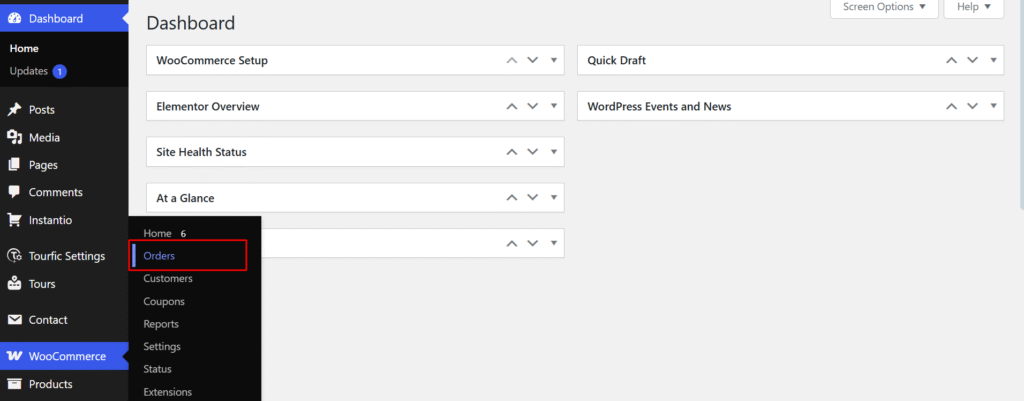Go to Updates under Dashboard
Viewport: 1024px width, 401px height.
pyautogui.click(x=29, y=71)
